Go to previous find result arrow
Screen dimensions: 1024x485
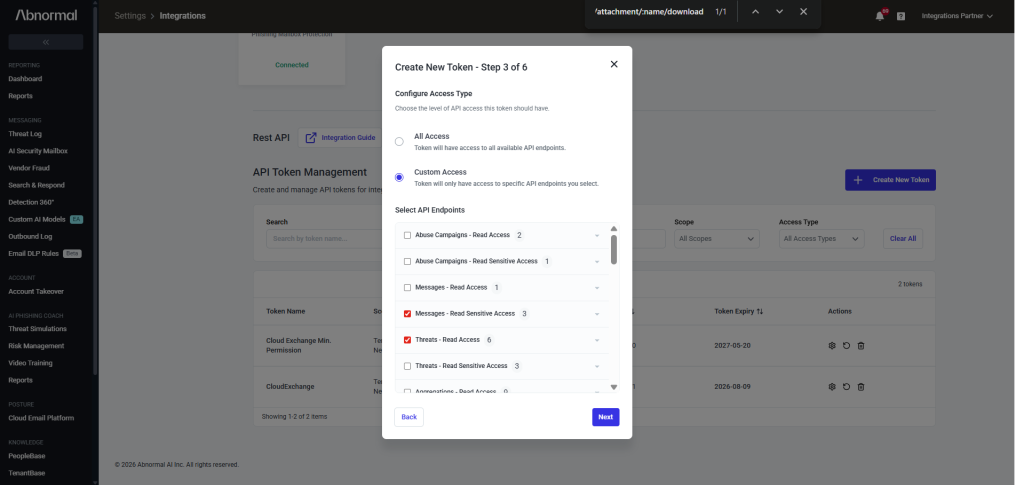[x=755, y=12]
